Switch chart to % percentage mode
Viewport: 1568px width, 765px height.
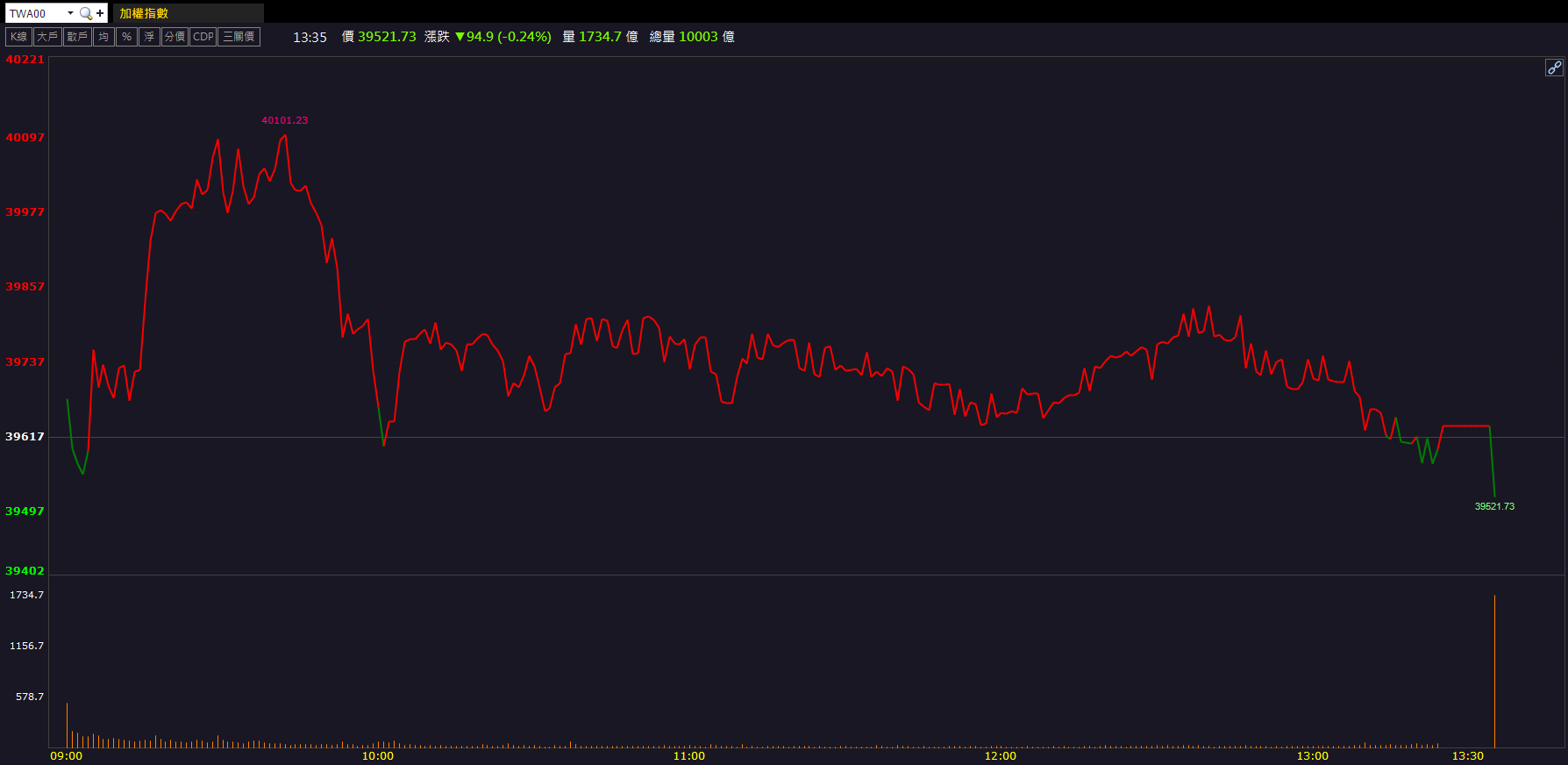pos(126,37)
